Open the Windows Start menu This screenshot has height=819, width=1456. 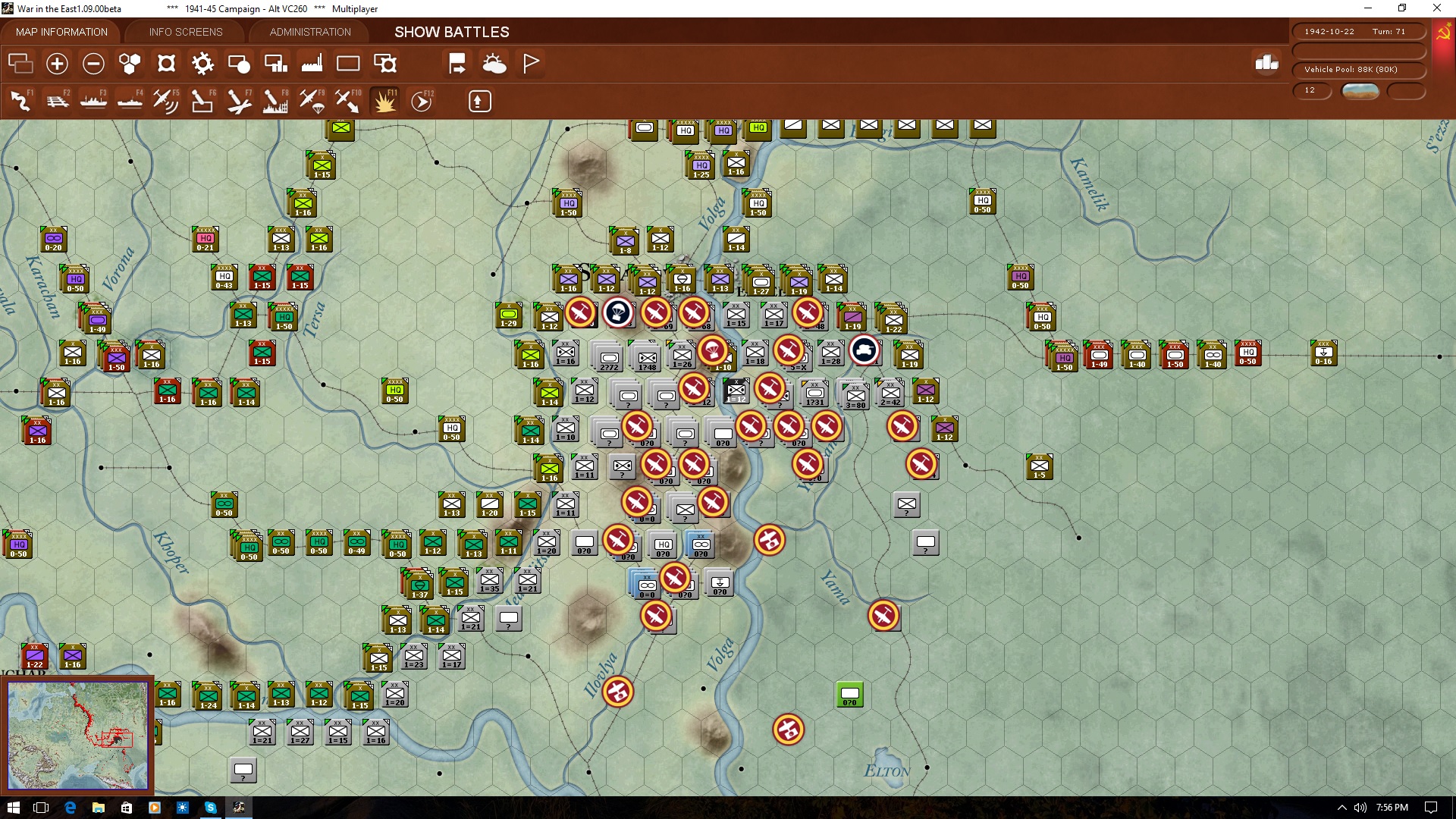13,808
